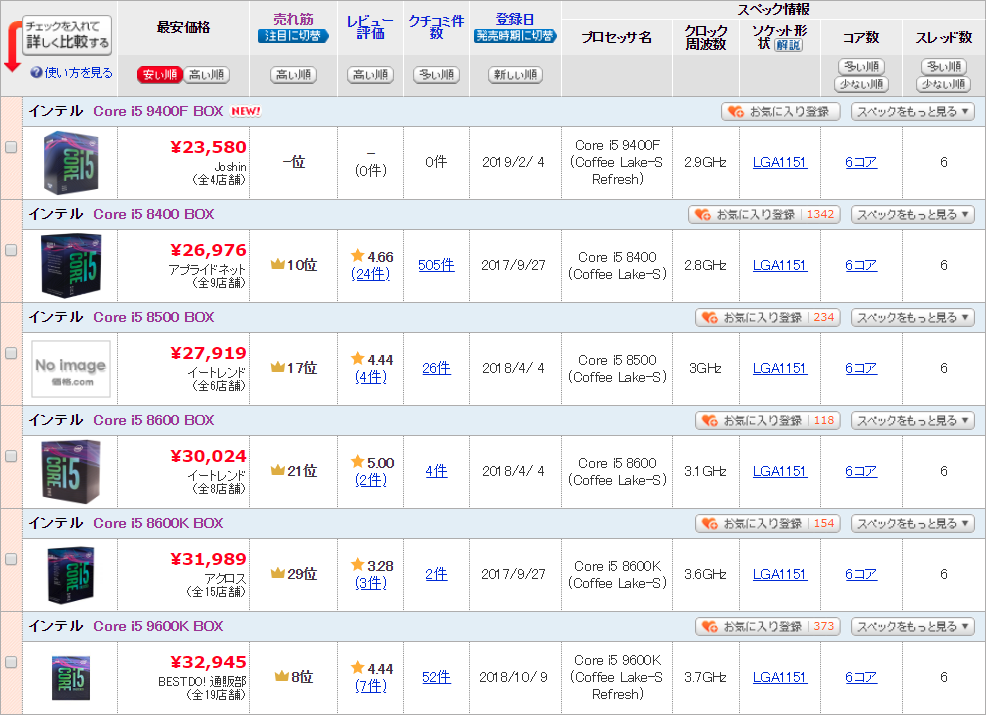Expand スペックをもっと見る for Core i5 8500
The image size is (986, 715).
[912, 318]
